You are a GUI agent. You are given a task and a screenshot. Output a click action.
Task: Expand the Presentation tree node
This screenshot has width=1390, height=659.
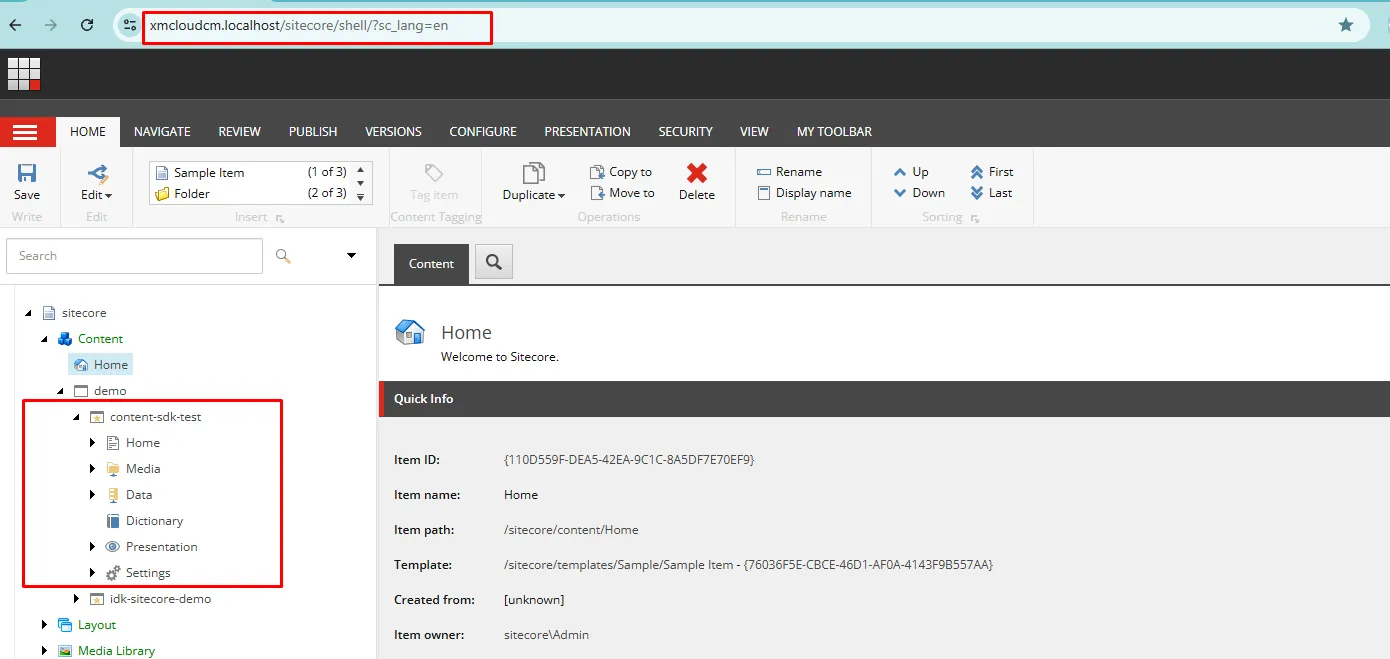click(x=92, y=547)
